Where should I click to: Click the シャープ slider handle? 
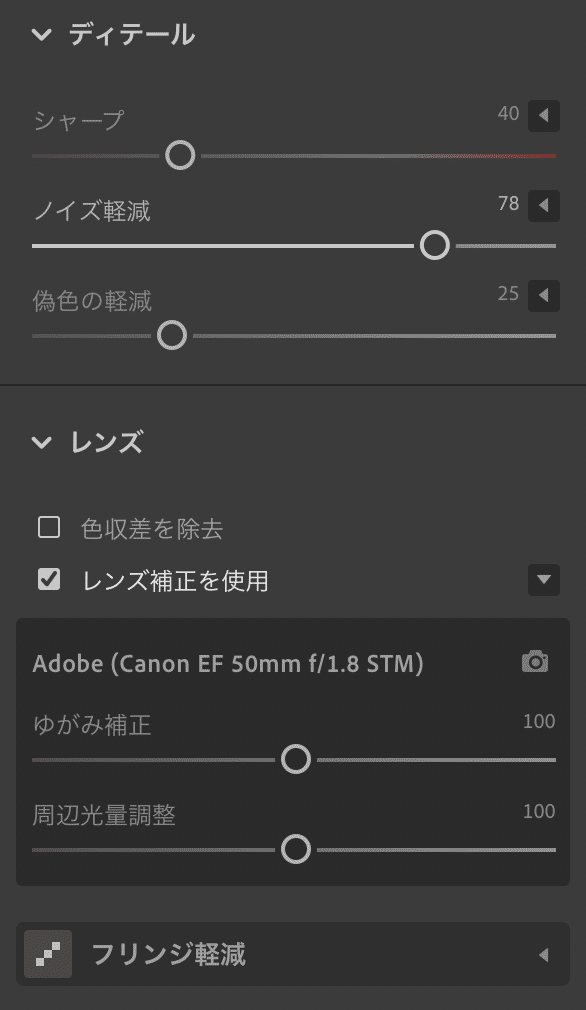(180, 156)
